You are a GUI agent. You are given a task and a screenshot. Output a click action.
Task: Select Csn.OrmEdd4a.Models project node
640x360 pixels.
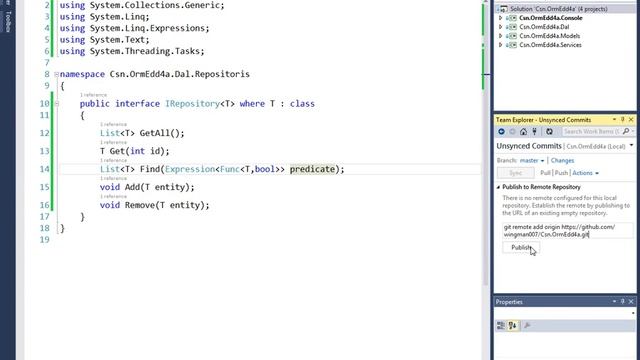click(549, 36)
